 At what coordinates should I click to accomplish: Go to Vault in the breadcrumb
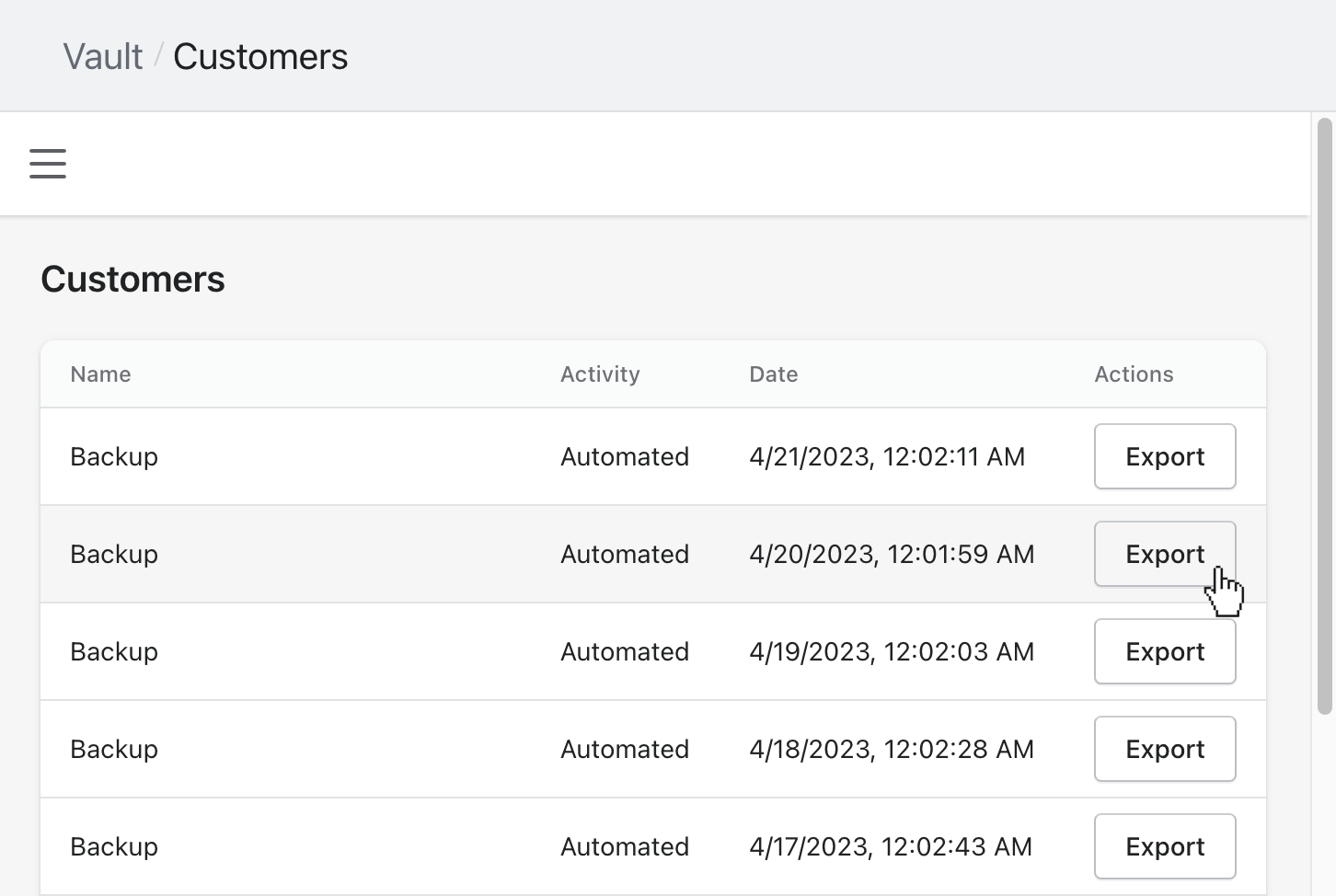[102, 57]
